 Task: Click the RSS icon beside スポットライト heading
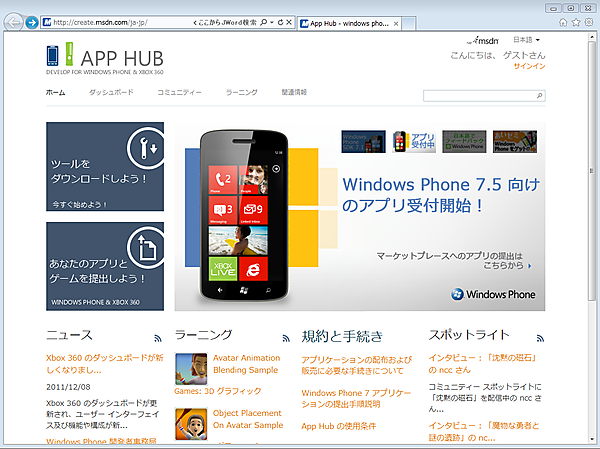pyautogui.click(x=540, y=338)
